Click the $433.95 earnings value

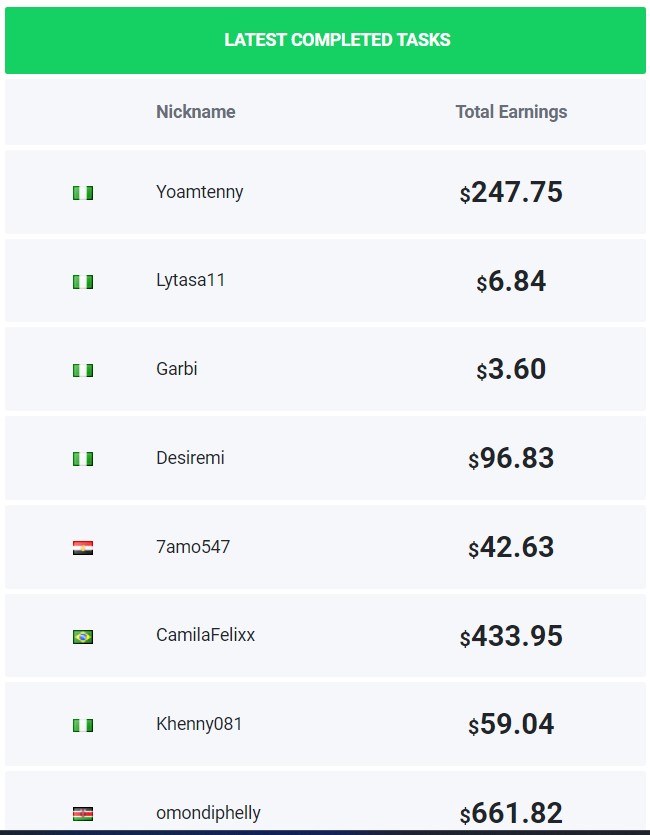click(x=511, y=636)
